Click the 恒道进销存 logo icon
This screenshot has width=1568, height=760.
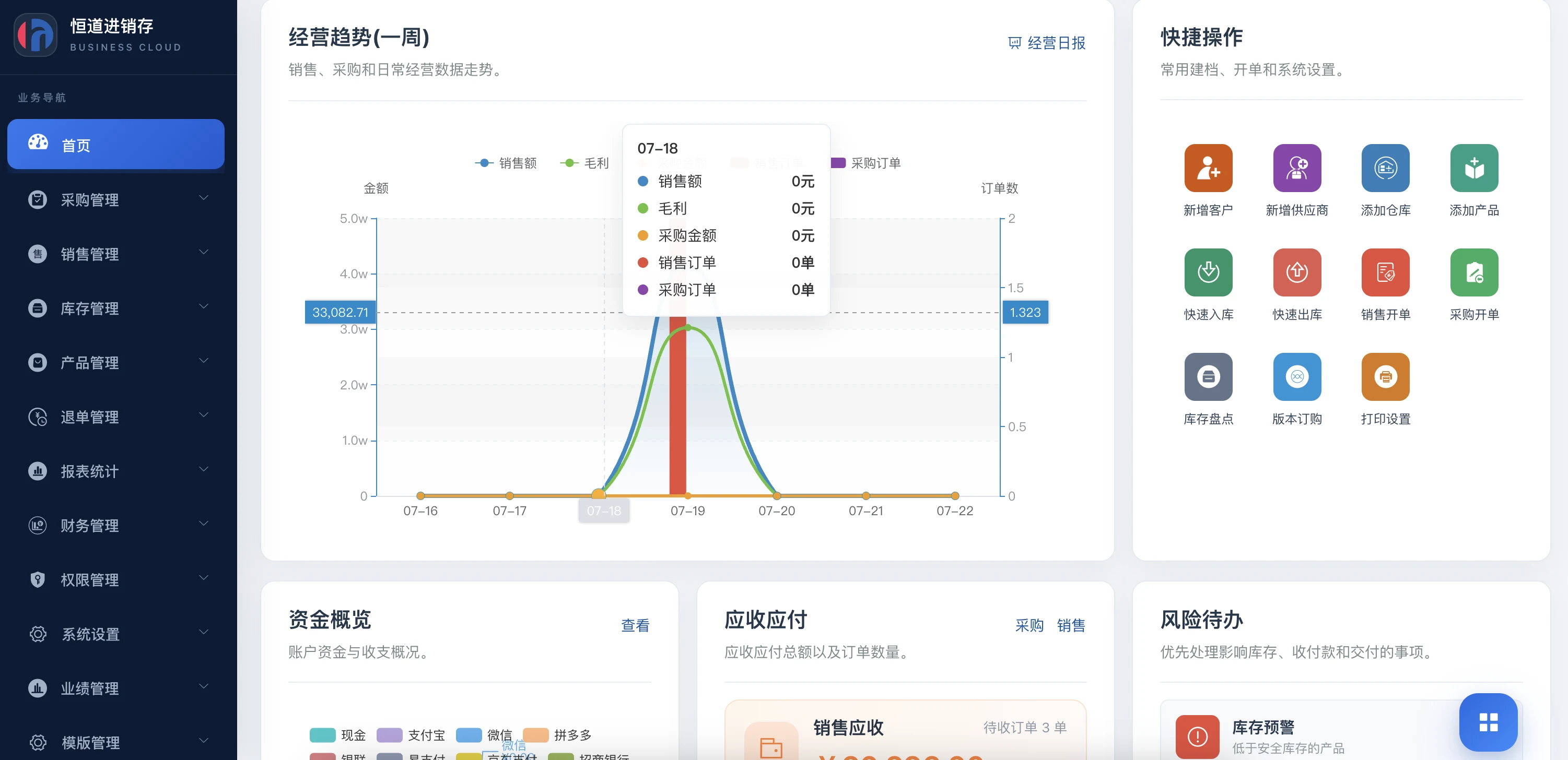[36, 35]
